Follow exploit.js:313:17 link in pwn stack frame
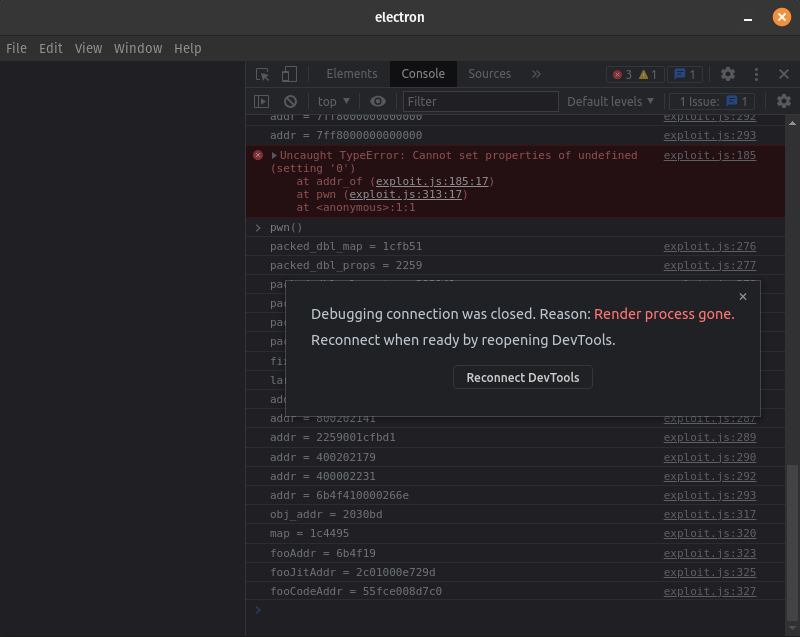The height and width of the screenshot is (637, 800). tap(406, 194)
